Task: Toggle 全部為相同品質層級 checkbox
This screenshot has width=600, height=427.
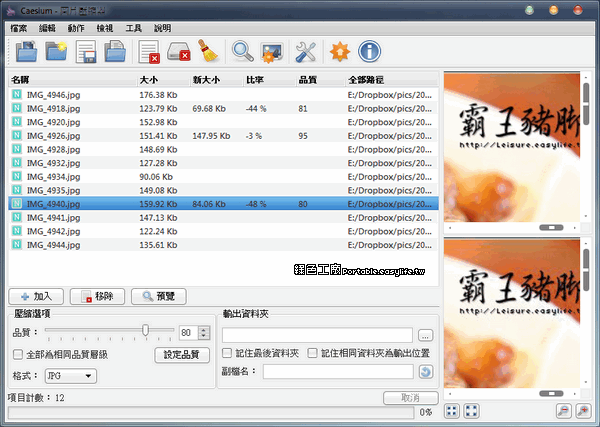Action: [x=18, y=354]
